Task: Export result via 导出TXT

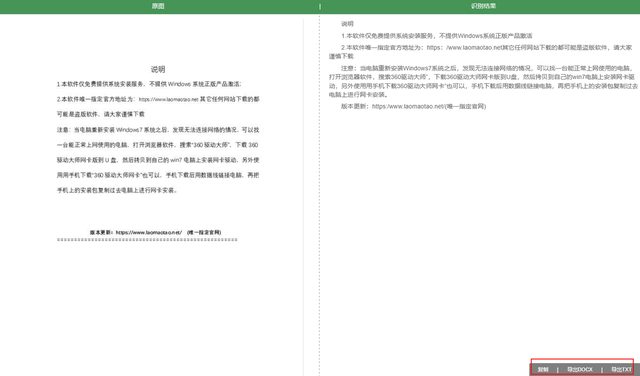Action: click(621, 369)
